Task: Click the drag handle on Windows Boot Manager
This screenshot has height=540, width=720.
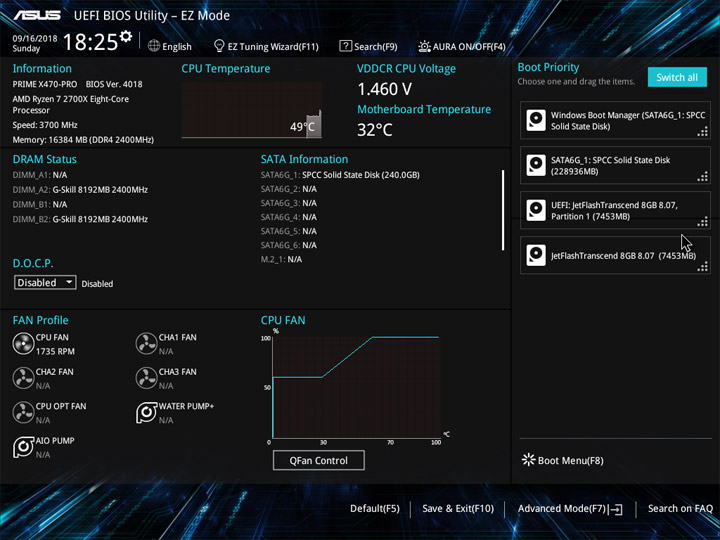Action: pyautogui.click(x=703, y=132)
